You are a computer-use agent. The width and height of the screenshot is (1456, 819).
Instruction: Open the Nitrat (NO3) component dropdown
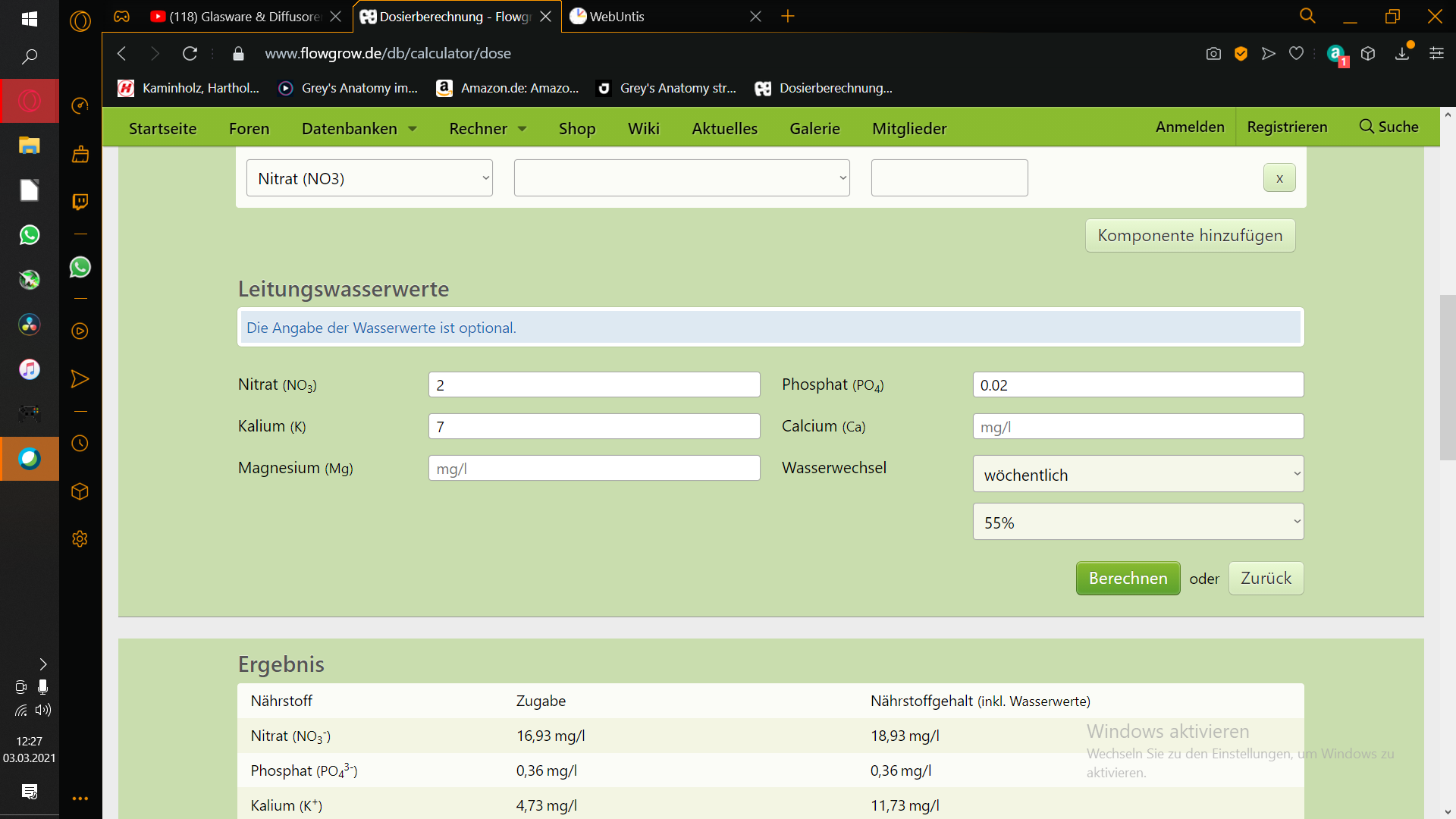click(x=369, y=178)
